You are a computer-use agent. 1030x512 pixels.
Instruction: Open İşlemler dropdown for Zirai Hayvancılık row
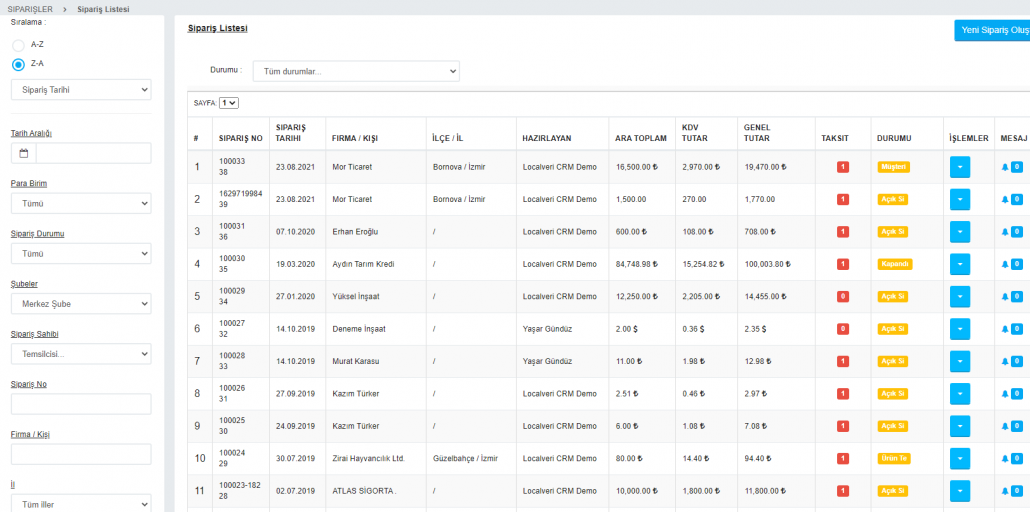point(960,459)
